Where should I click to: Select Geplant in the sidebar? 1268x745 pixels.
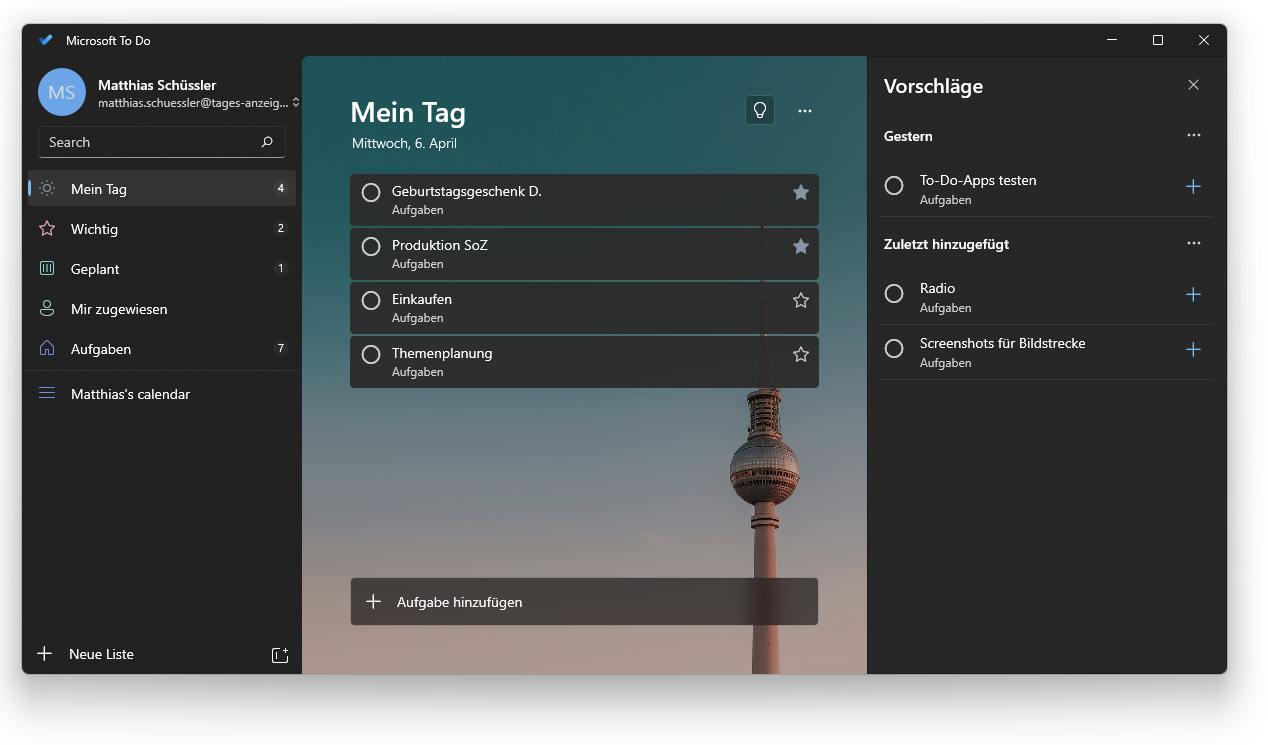(95, 269)
